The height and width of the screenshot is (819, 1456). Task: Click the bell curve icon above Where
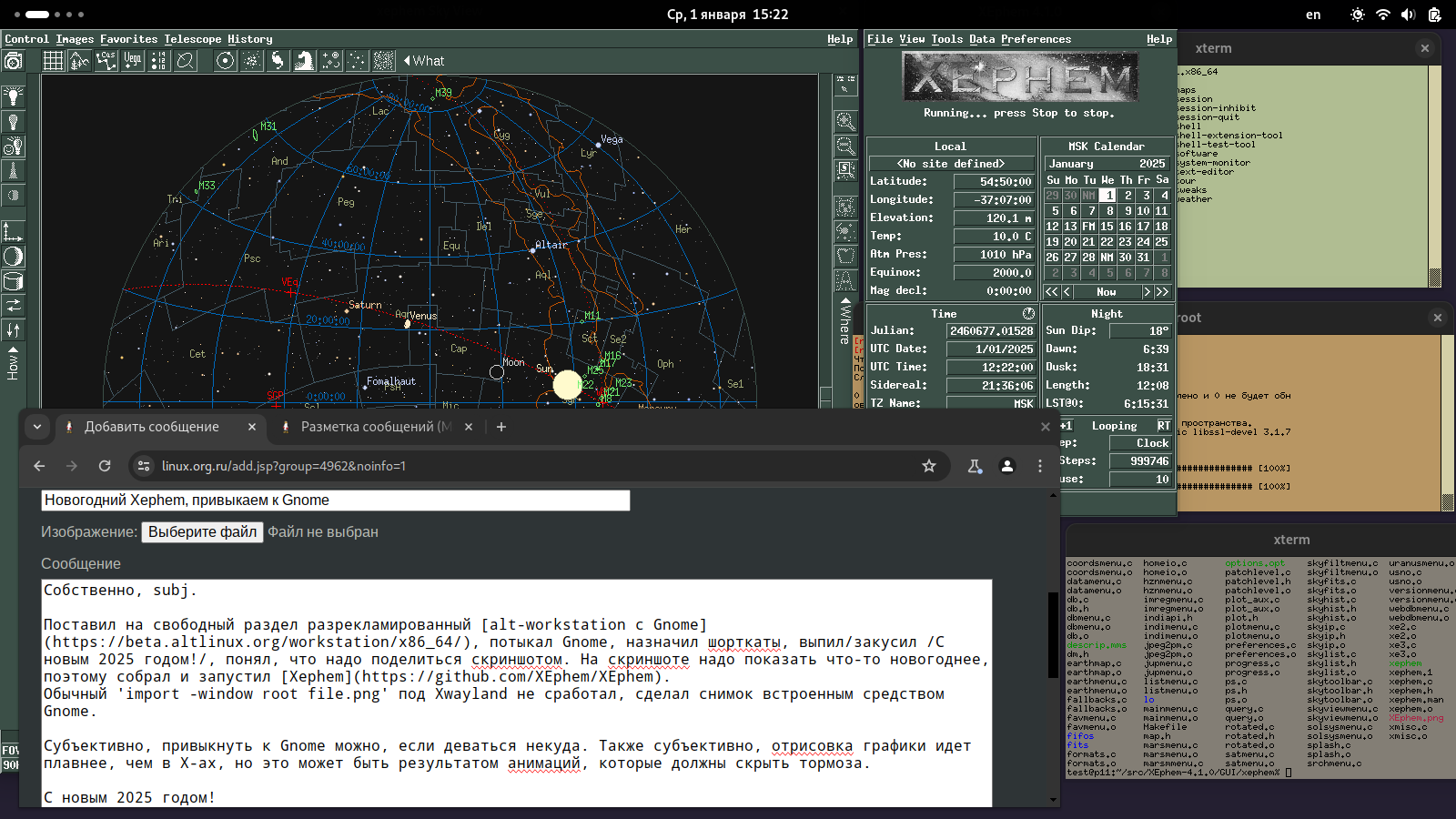[845, 281]
